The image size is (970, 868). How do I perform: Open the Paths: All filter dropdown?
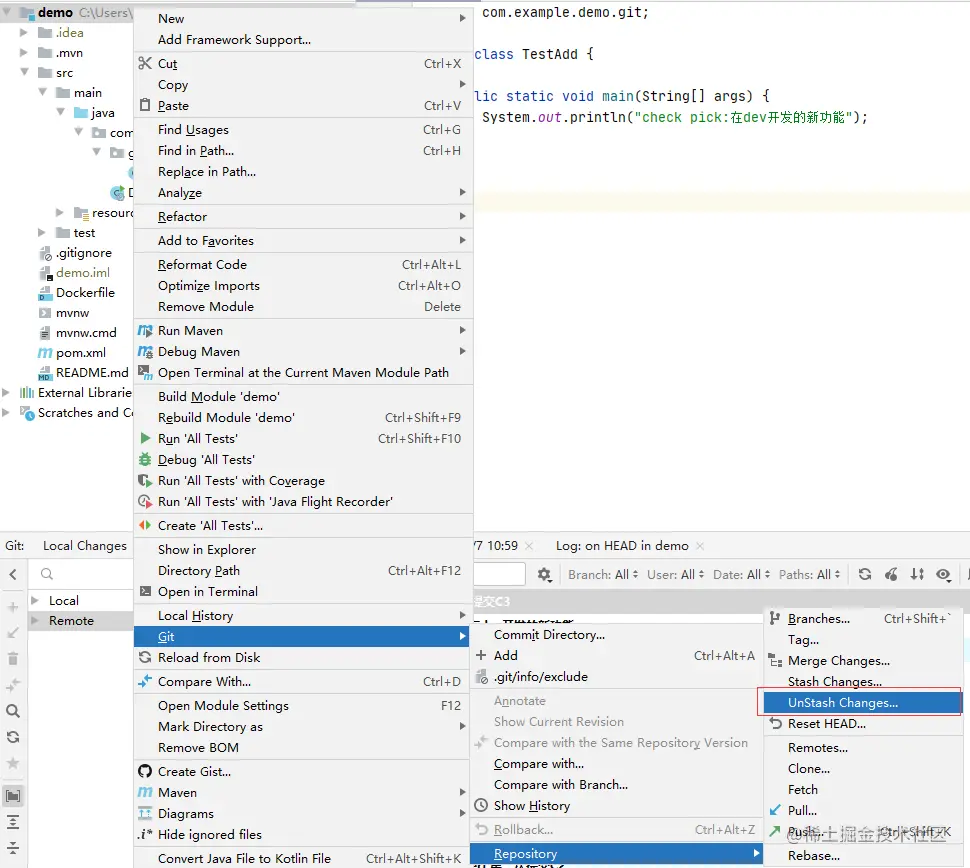tap(809, 574)
